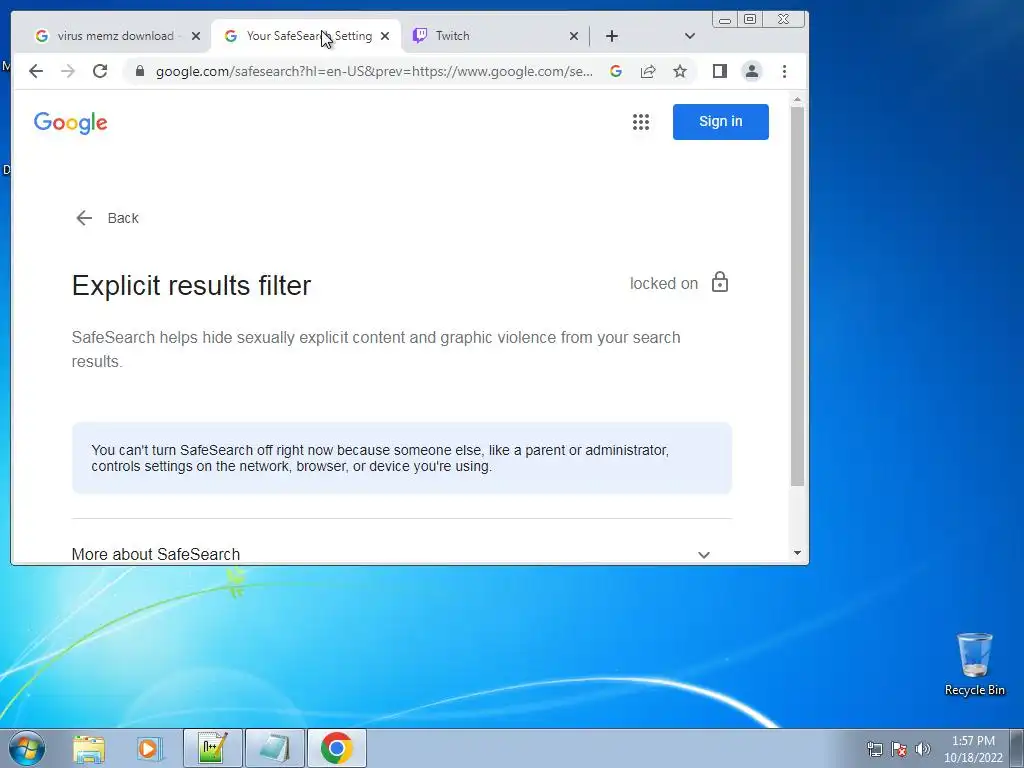
Task: Click the 'locked on' status text
Action: [x=664, y=283]
